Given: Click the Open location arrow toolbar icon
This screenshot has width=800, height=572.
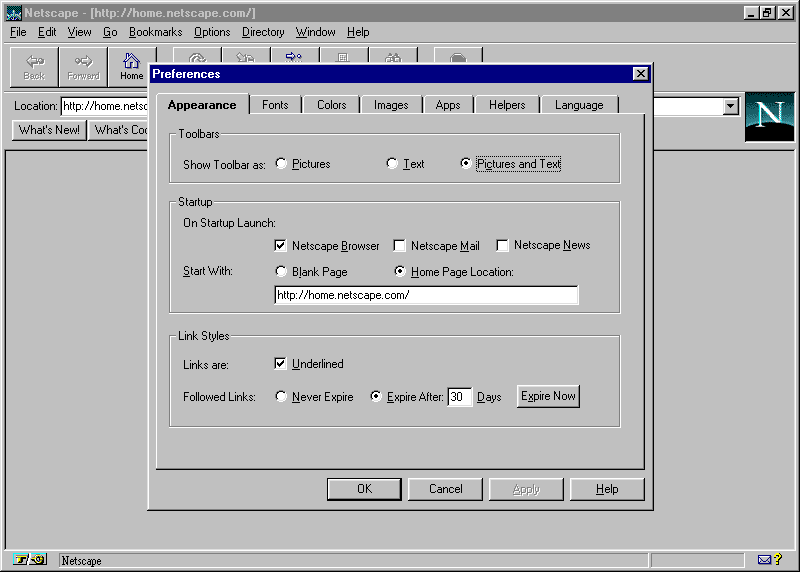Looking at the screenshot, I should tap(295, 56).
